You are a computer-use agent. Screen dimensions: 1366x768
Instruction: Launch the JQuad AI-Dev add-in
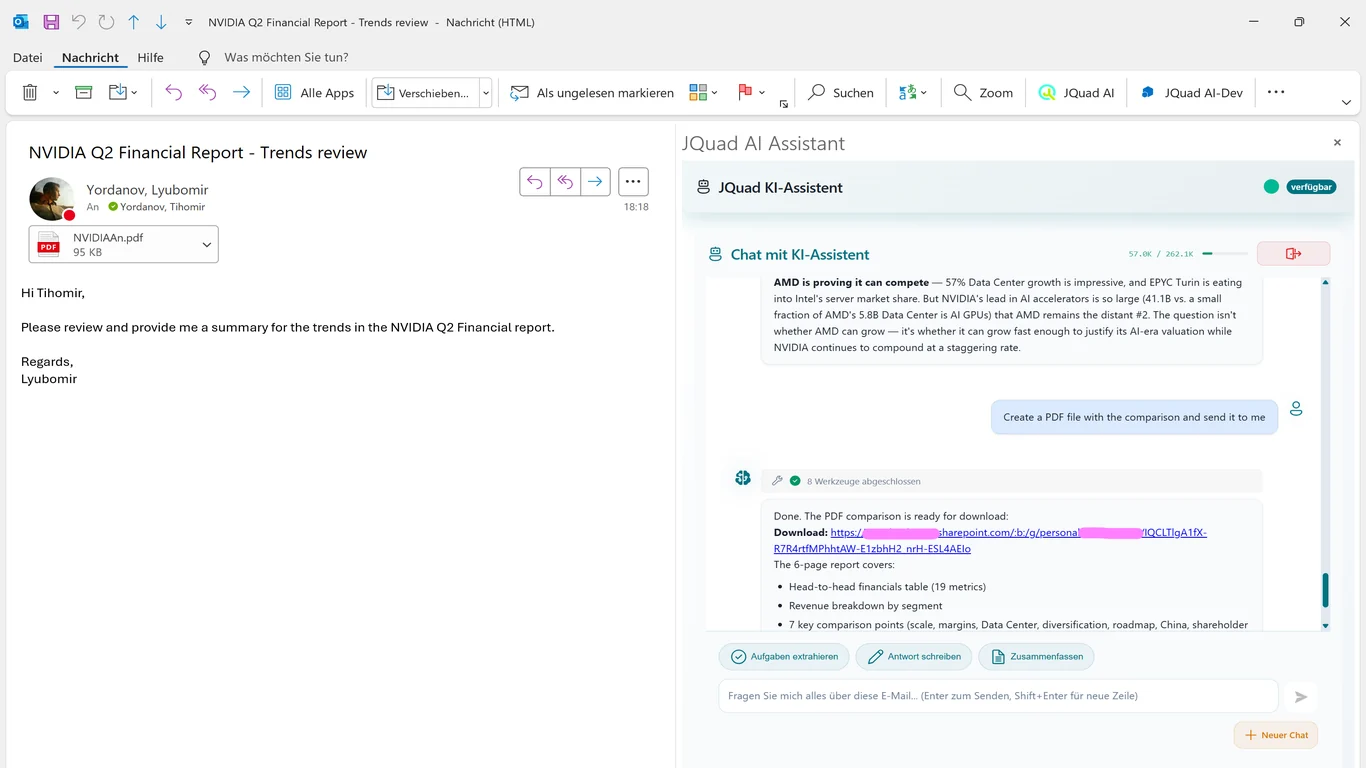1191,92
